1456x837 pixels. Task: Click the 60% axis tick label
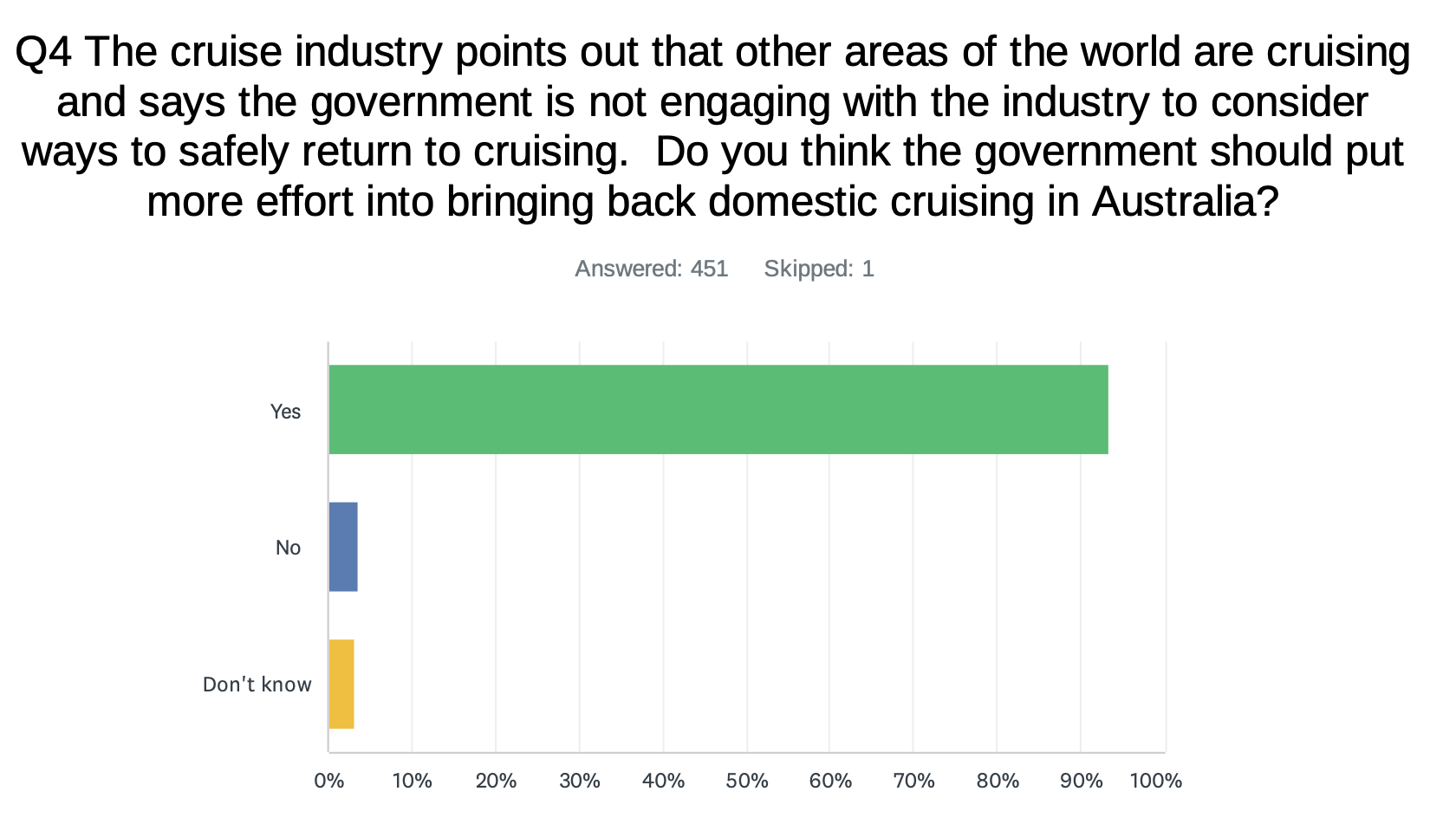pyautogui.click(x=830, y=781)
